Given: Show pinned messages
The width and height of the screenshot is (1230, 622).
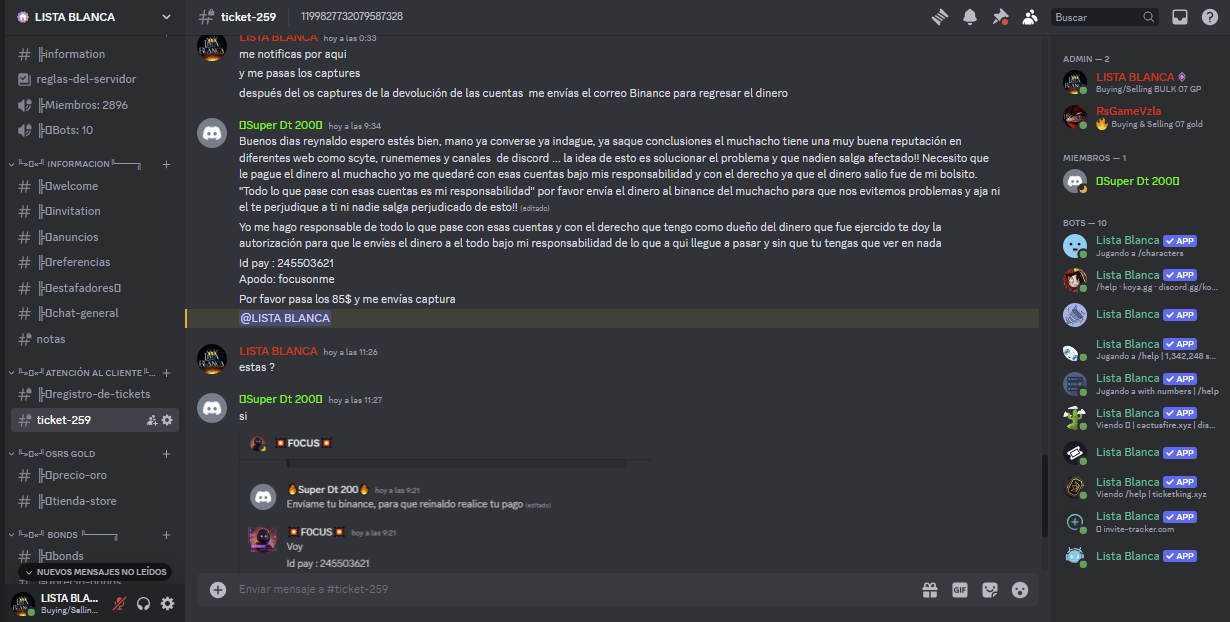Looking at the screenshot, I should tap(1000, 17).
